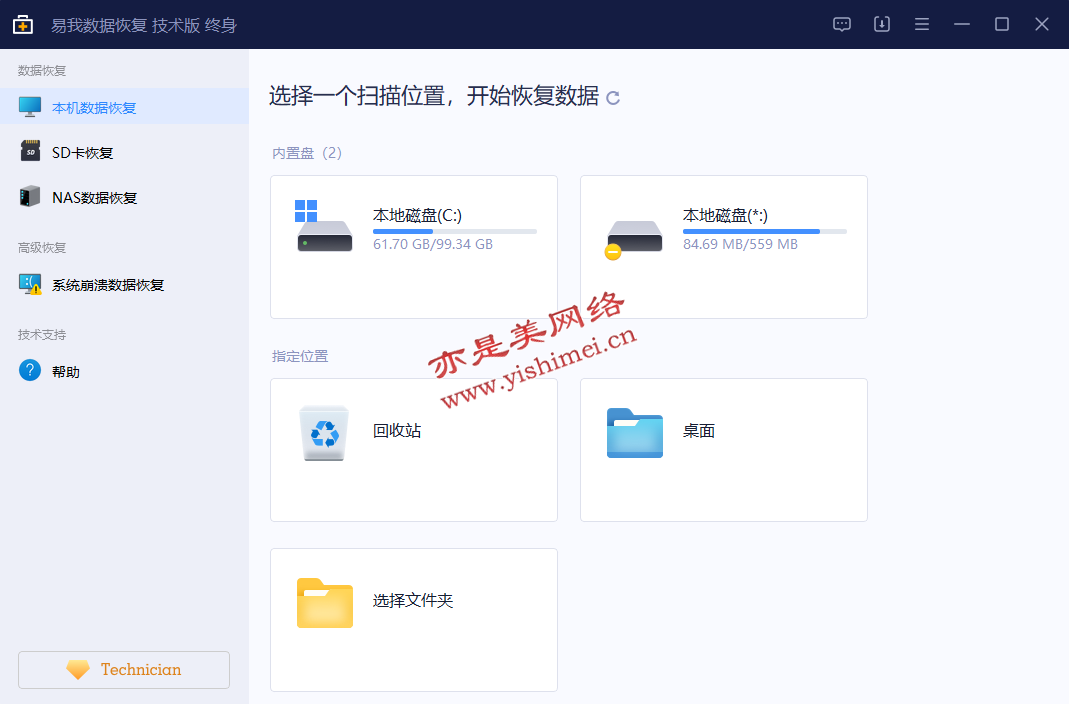This screenshot has height=704, width=1069.
Task: Click the import/download icon in title bar
Action: coord(882,24)
